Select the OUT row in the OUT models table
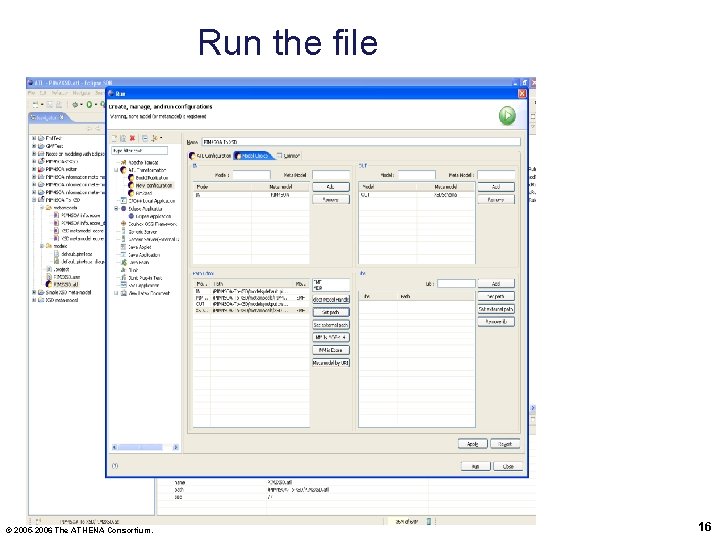The width and height of the screenshot is (720, 540). click(x=416, y=195)
